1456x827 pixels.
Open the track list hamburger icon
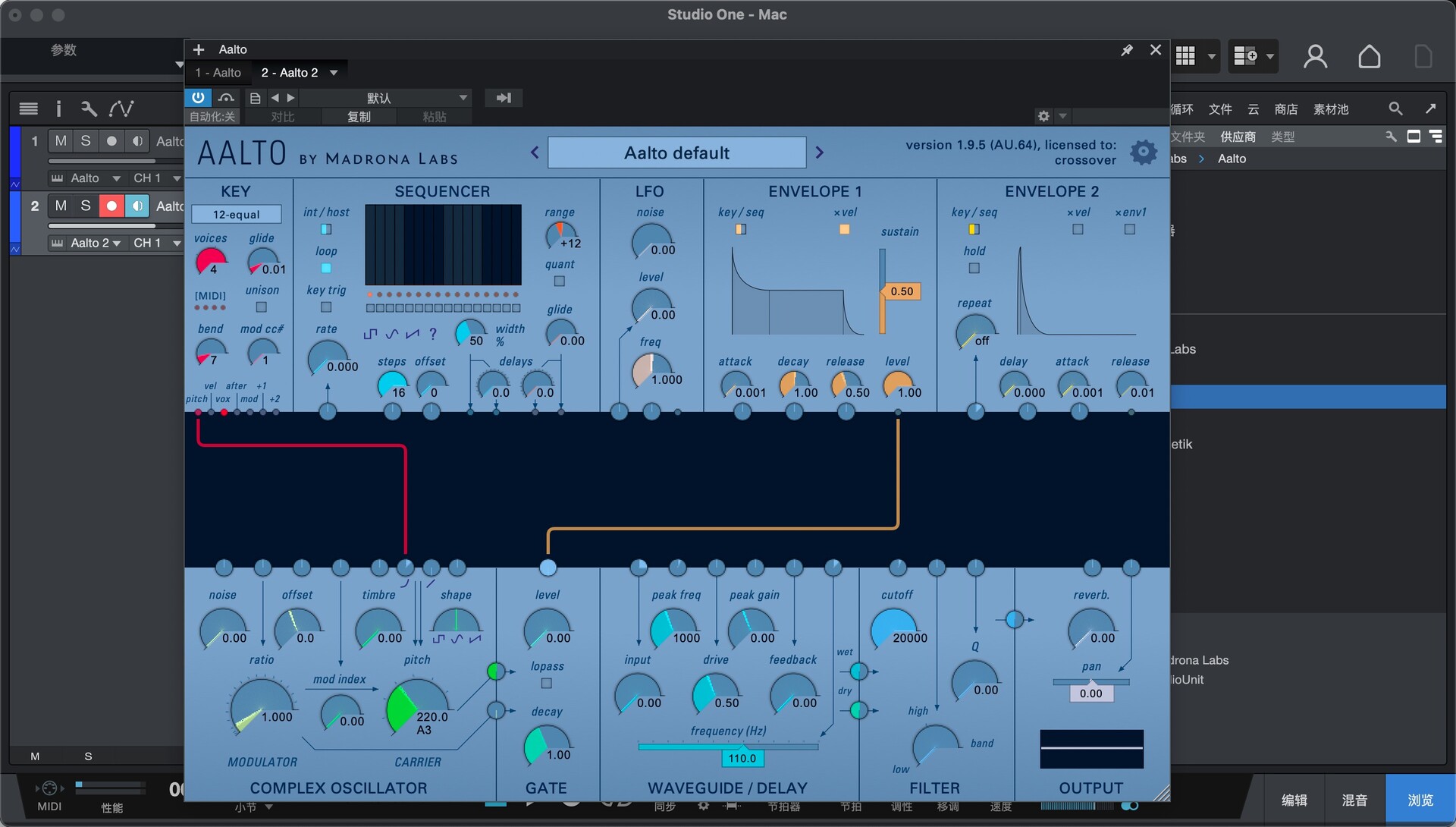tap(29, 108)
